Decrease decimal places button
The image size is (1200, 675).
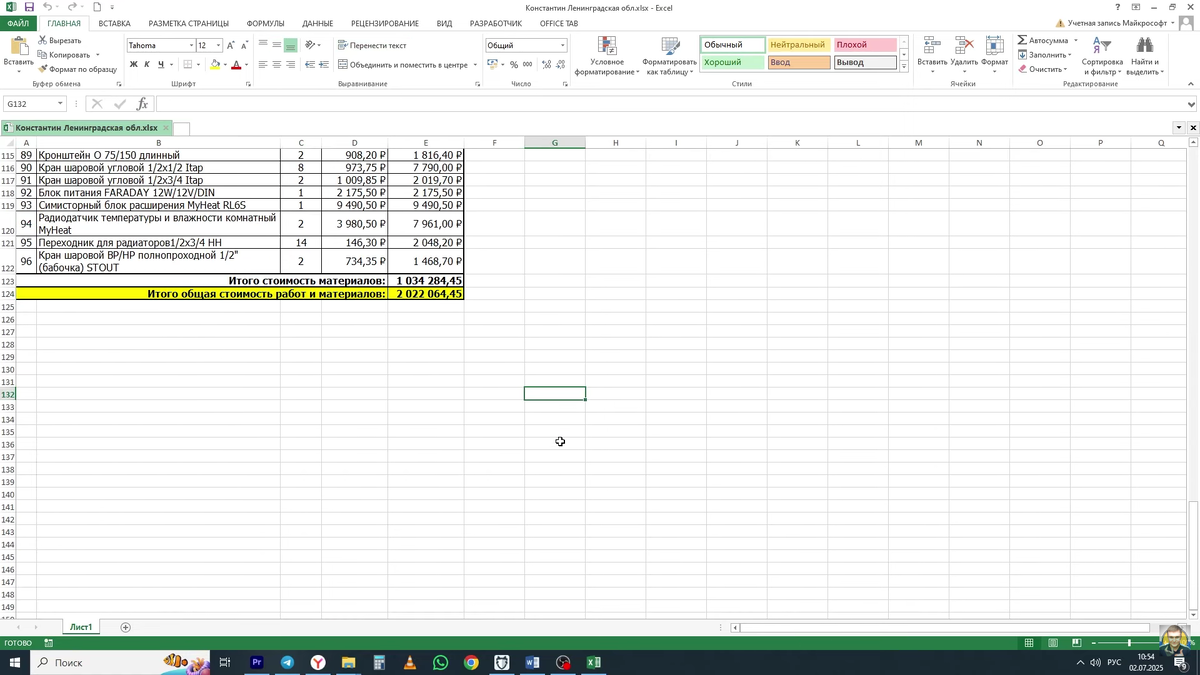(x=559, y=65)
